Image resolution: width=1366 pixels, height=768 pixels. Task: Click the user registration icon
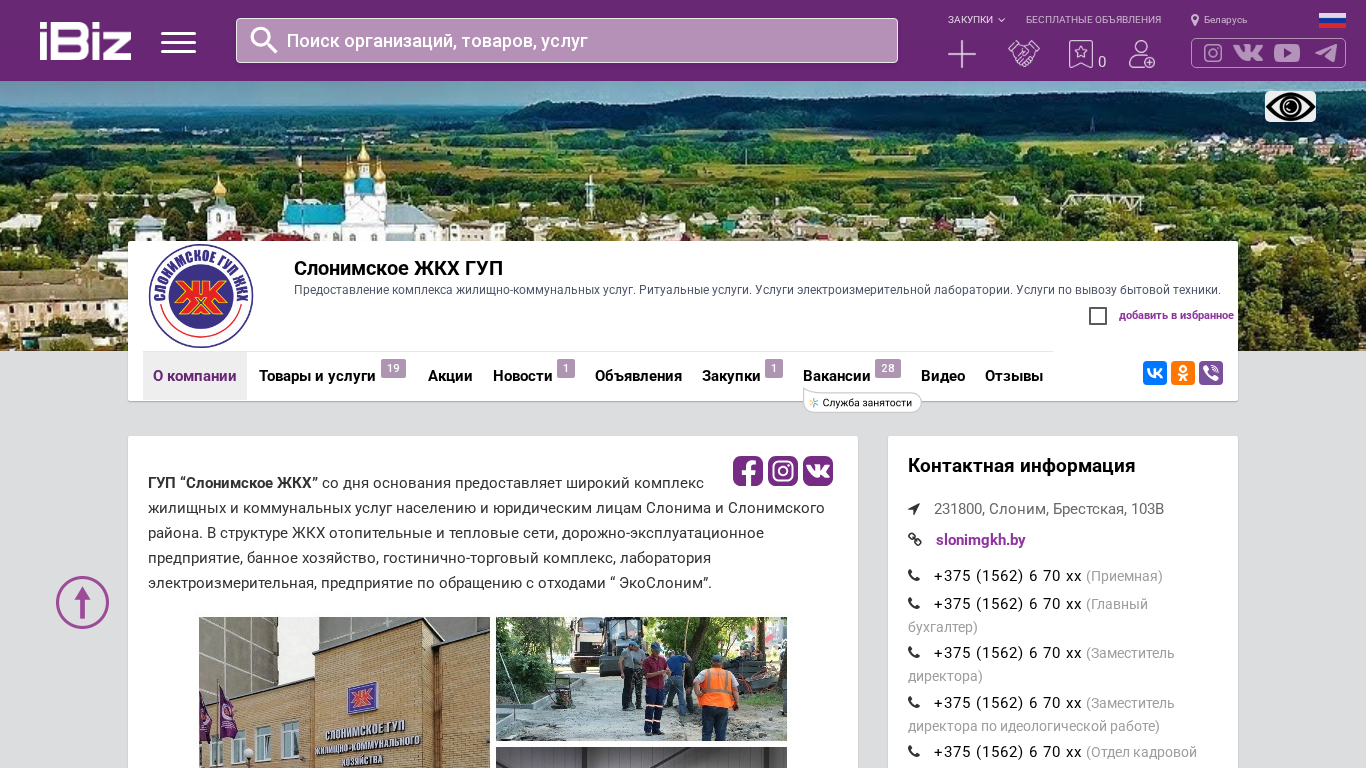pyautogui.click(x=1142, y=54)
